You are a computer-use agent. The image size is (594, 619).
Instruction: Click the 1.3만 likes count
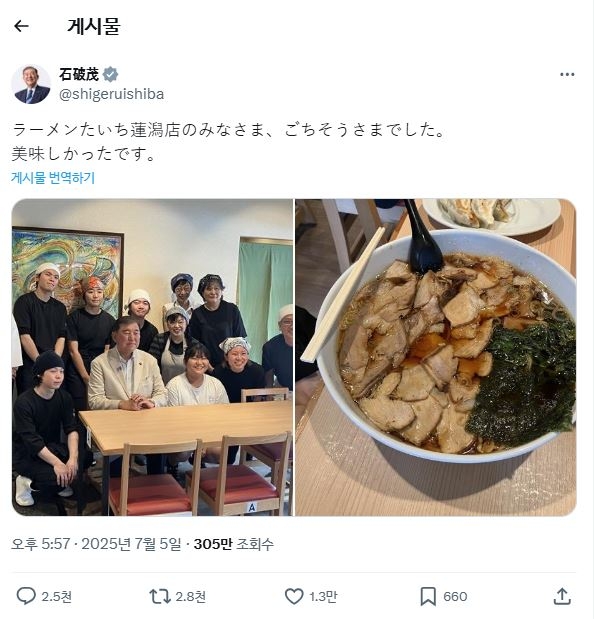pos(323,596)
